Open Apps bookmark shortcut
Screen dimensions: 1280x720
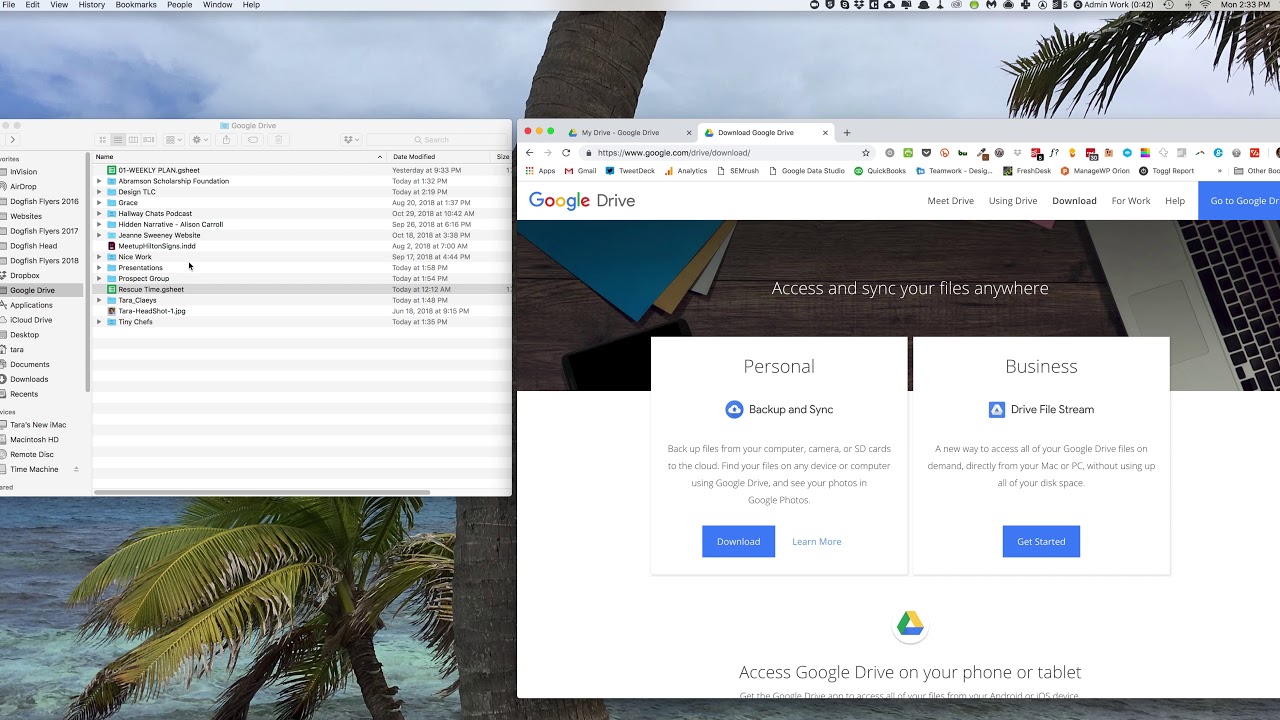pyautogui.click(x=541, y=171)
